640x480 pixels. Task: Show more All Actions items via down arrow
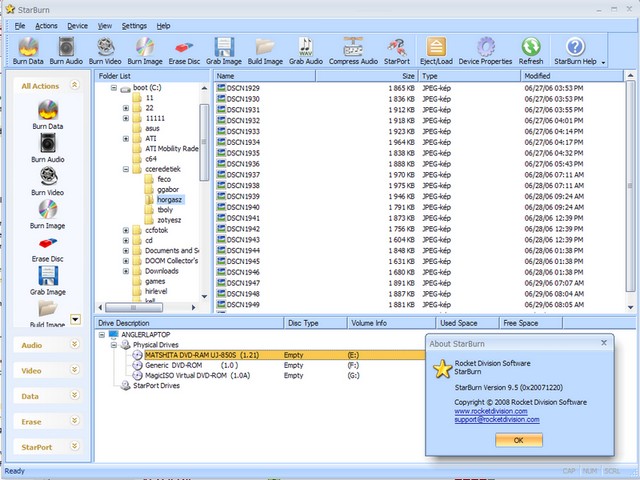76,319
